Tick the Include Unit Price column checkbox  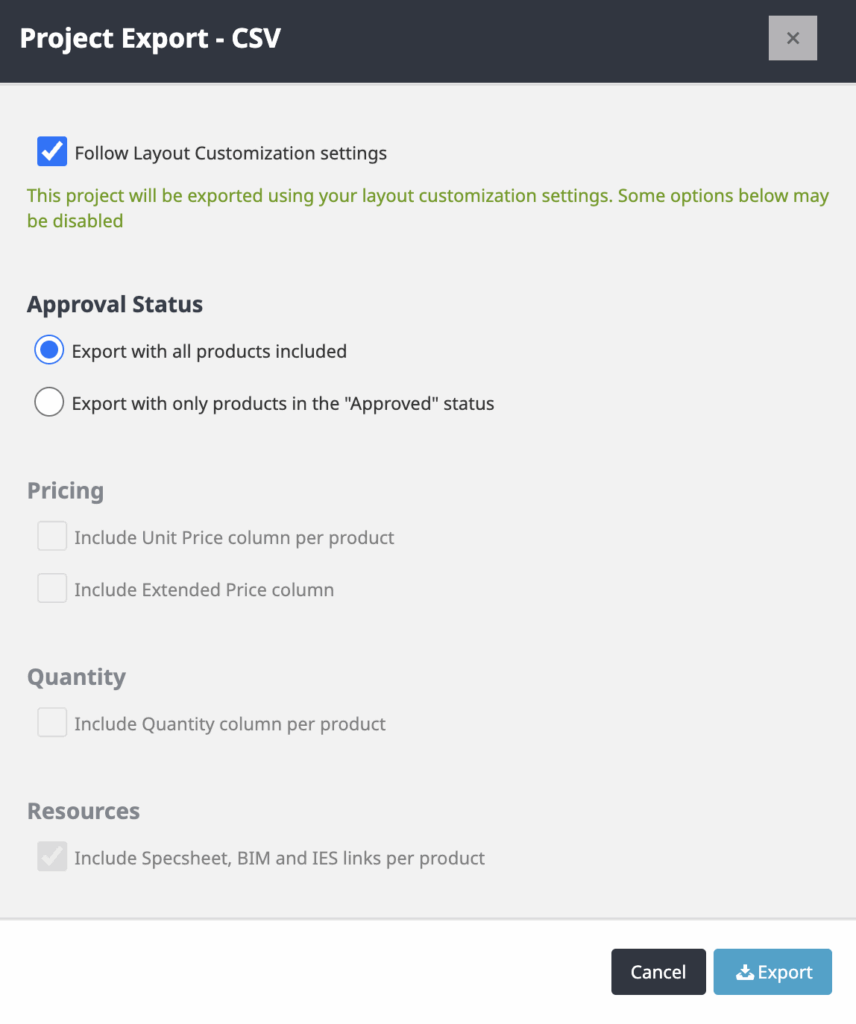click(x=52, y=536)
